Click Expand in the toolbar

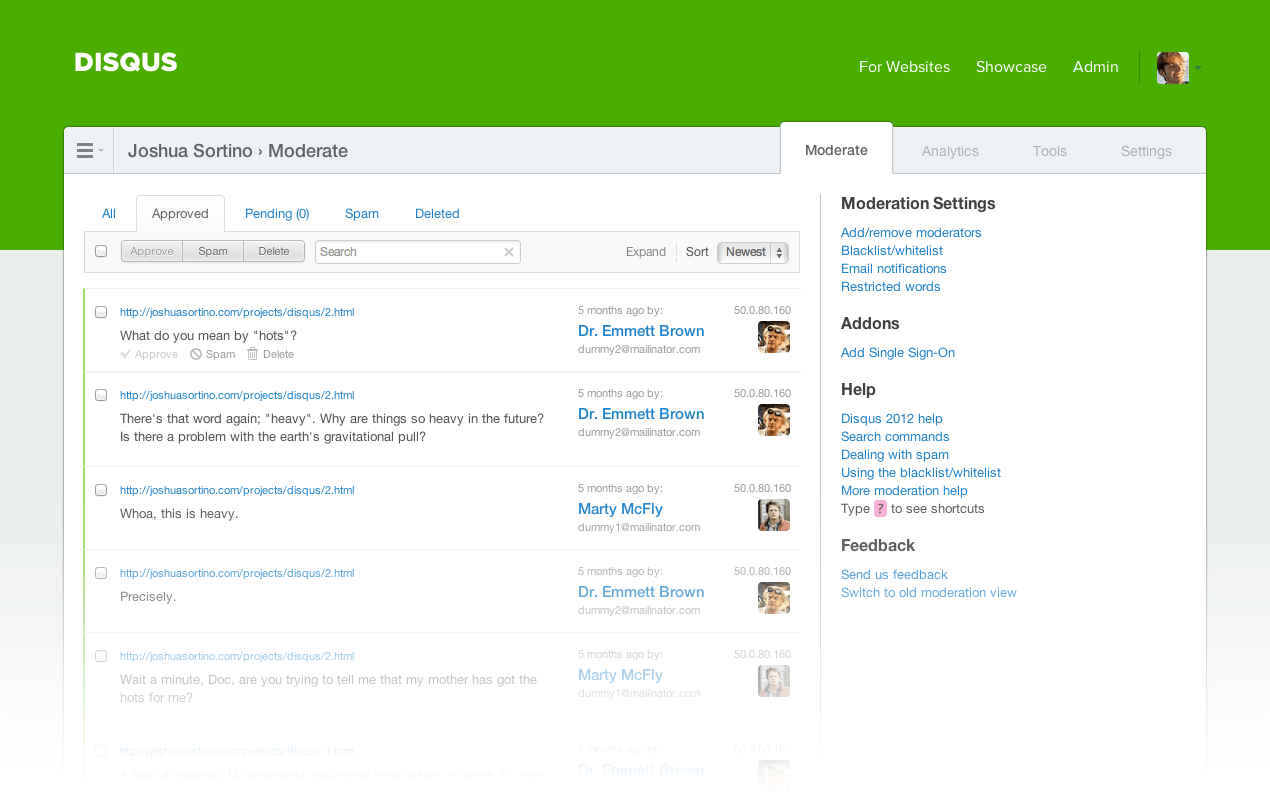[x=646, y=252]
